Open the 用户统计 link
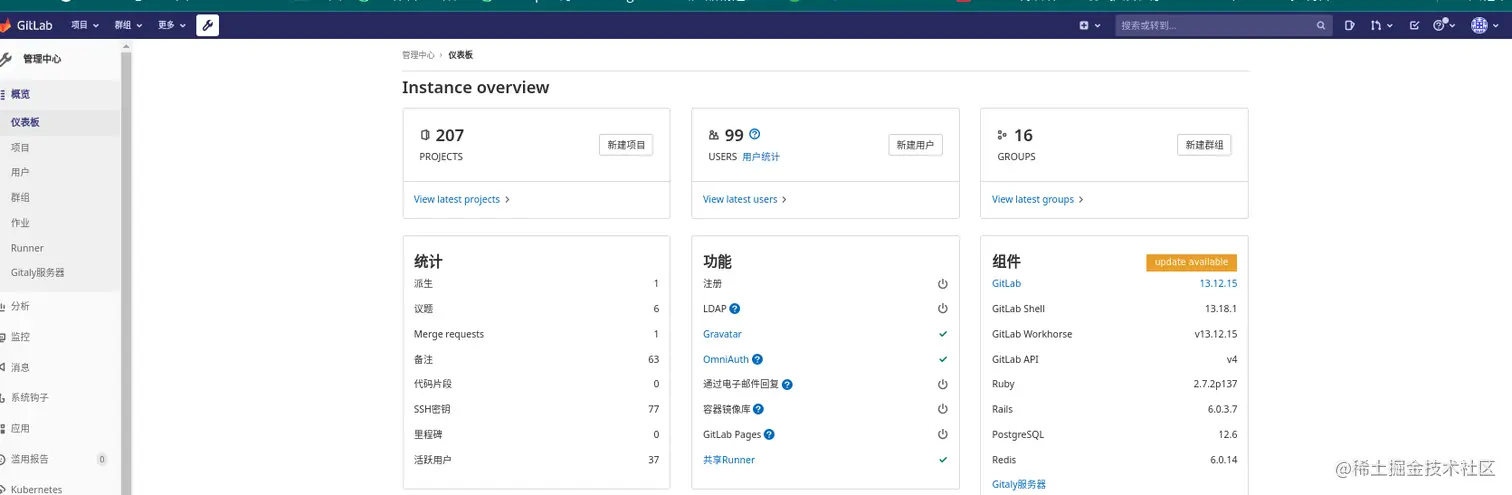 tap(761, 157)
